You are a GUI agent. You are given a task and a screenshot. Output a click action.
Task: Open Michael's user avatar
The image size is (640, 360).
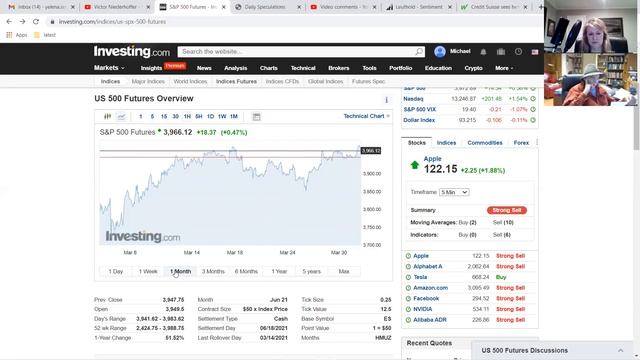pyautogui.click(x=440, y=51)
